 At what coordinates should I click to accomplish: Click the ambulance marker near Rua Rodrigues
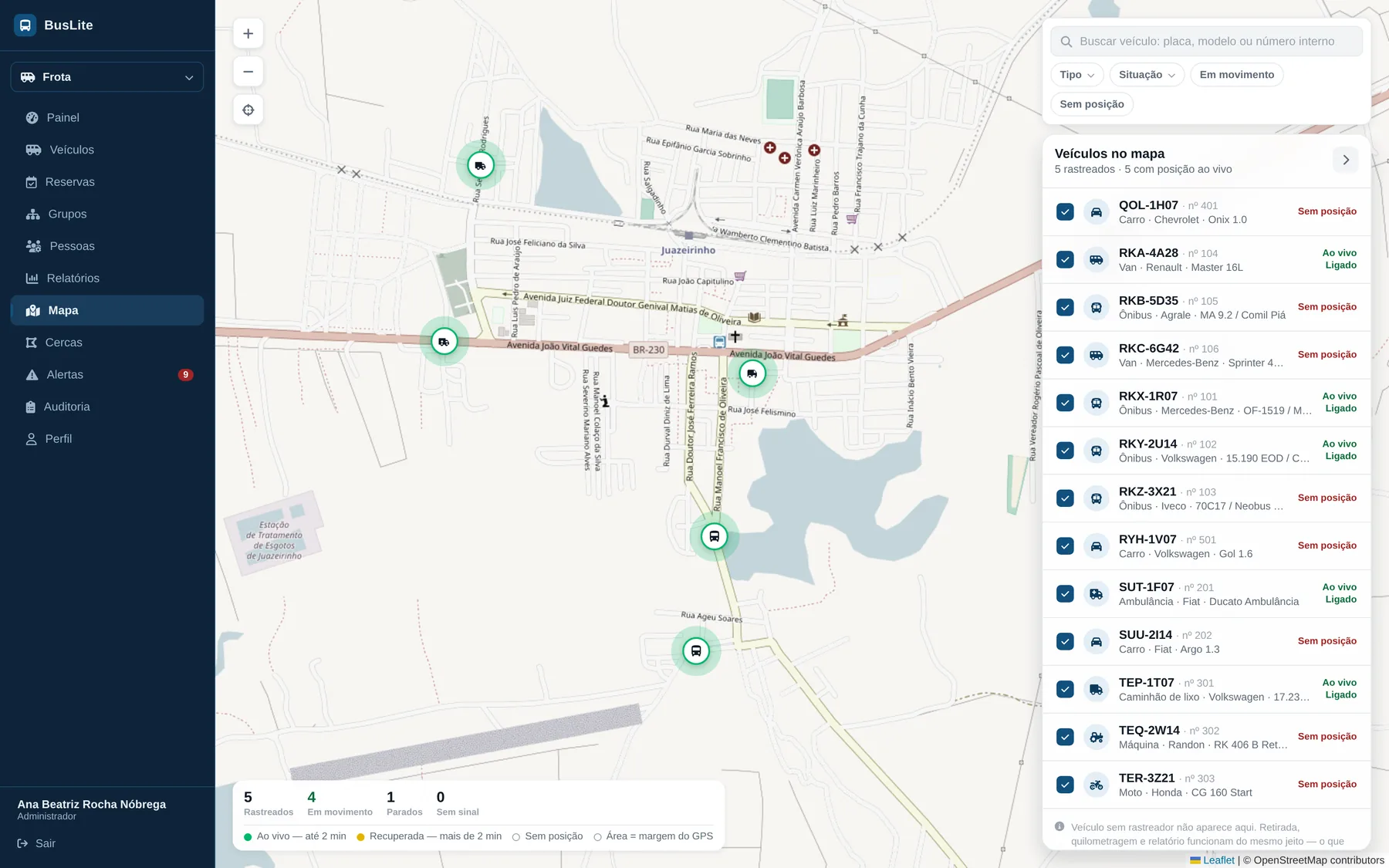[481, 165]
